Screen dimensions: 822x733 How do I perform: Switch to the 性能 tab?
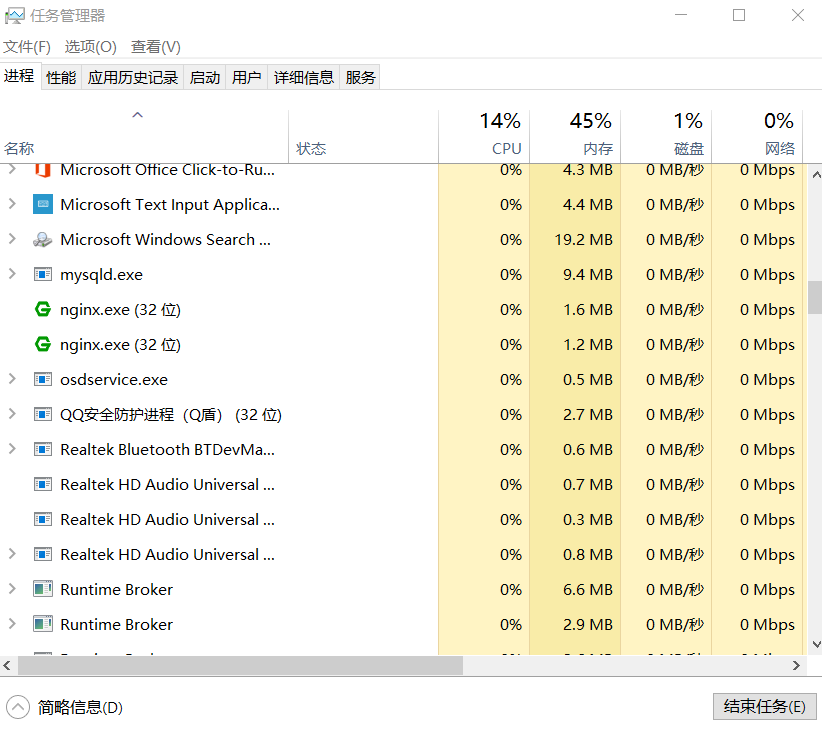61,78
